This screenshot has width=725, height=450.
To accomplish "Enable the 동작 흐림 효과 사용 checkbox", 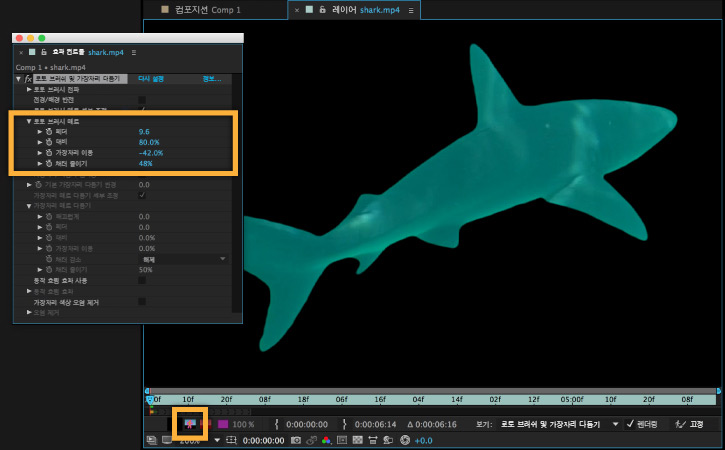I will point(142,280).
